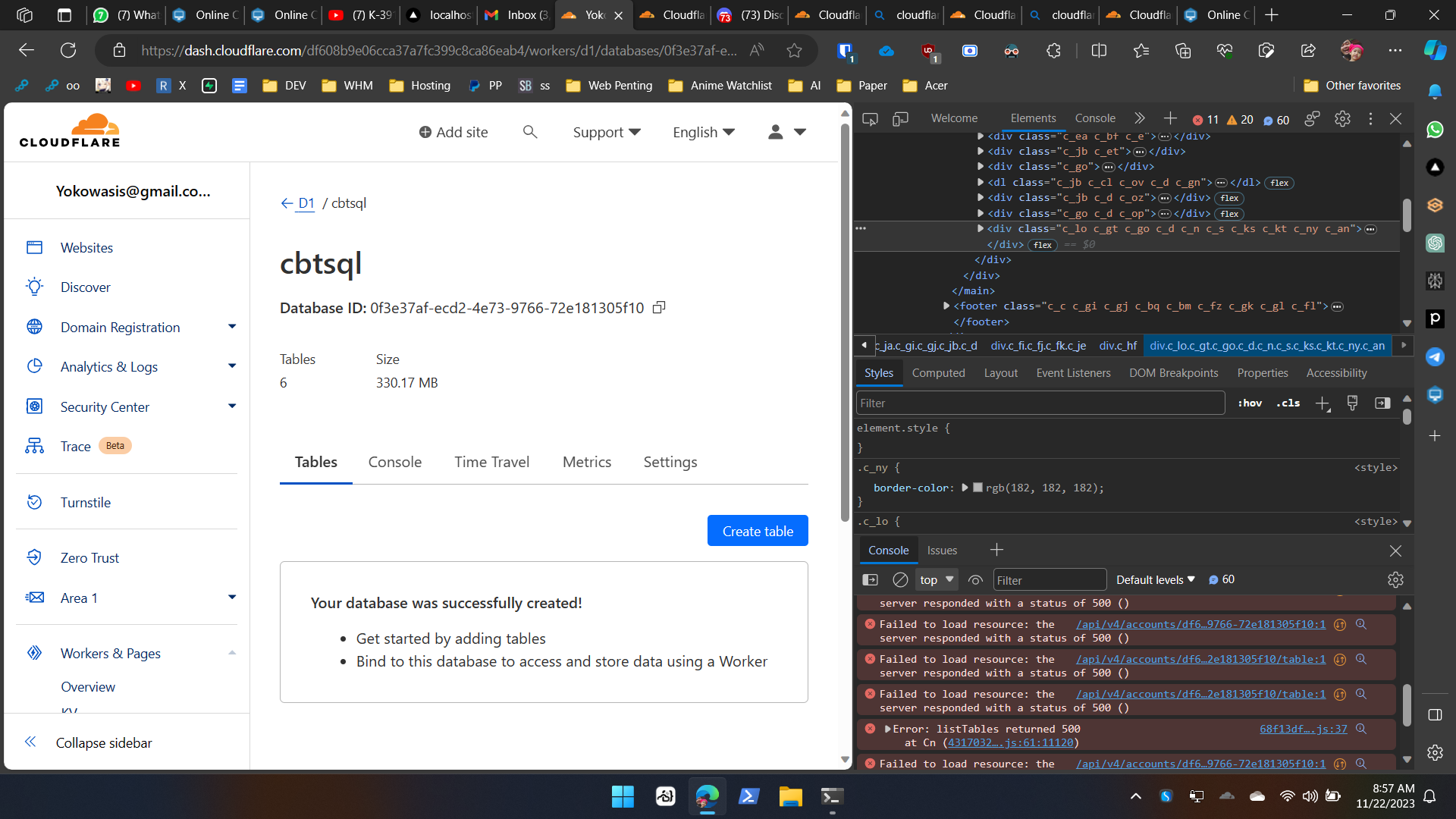
Task: Expand the Domain Registration menu
Action: tap(231, 327)
